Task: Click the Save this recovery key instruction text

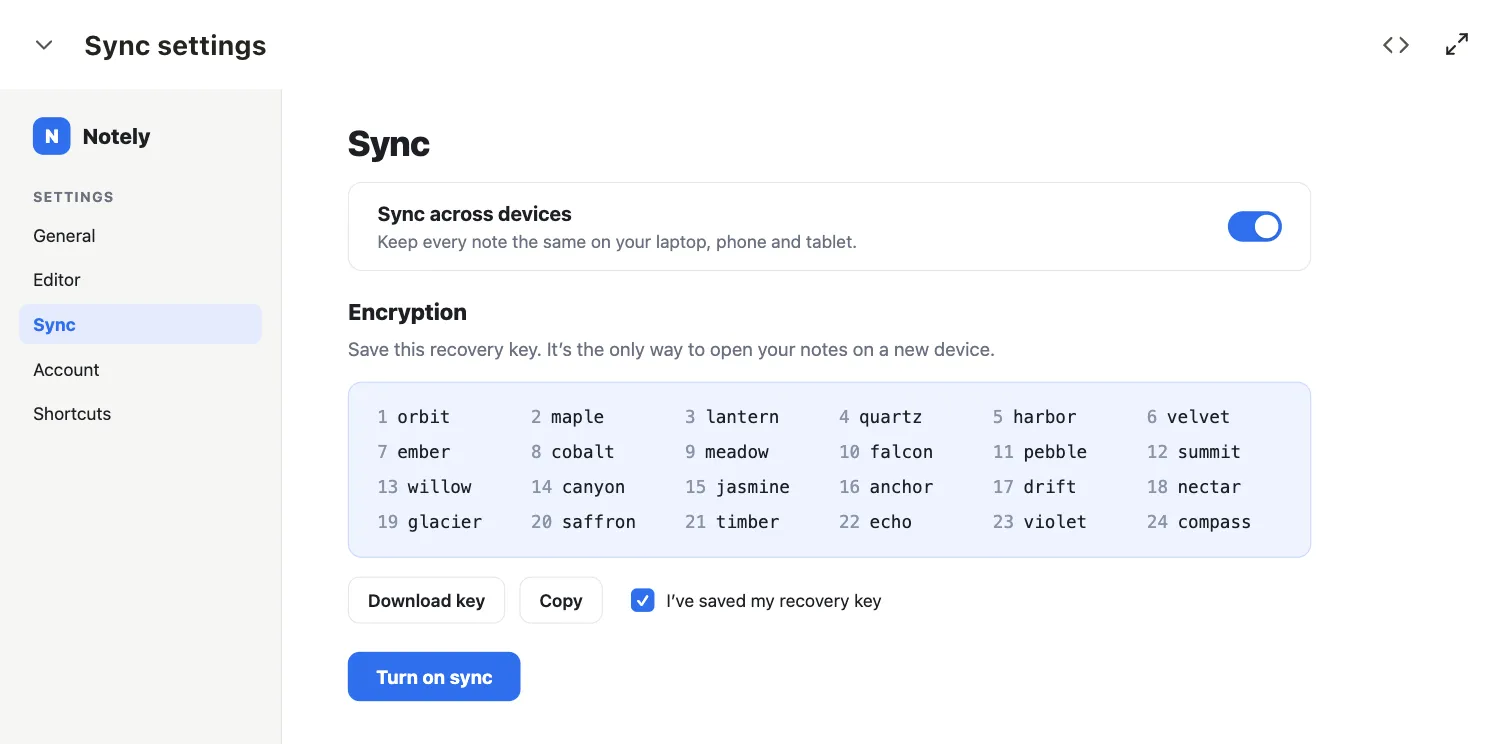Action: (x=671, y=350)
